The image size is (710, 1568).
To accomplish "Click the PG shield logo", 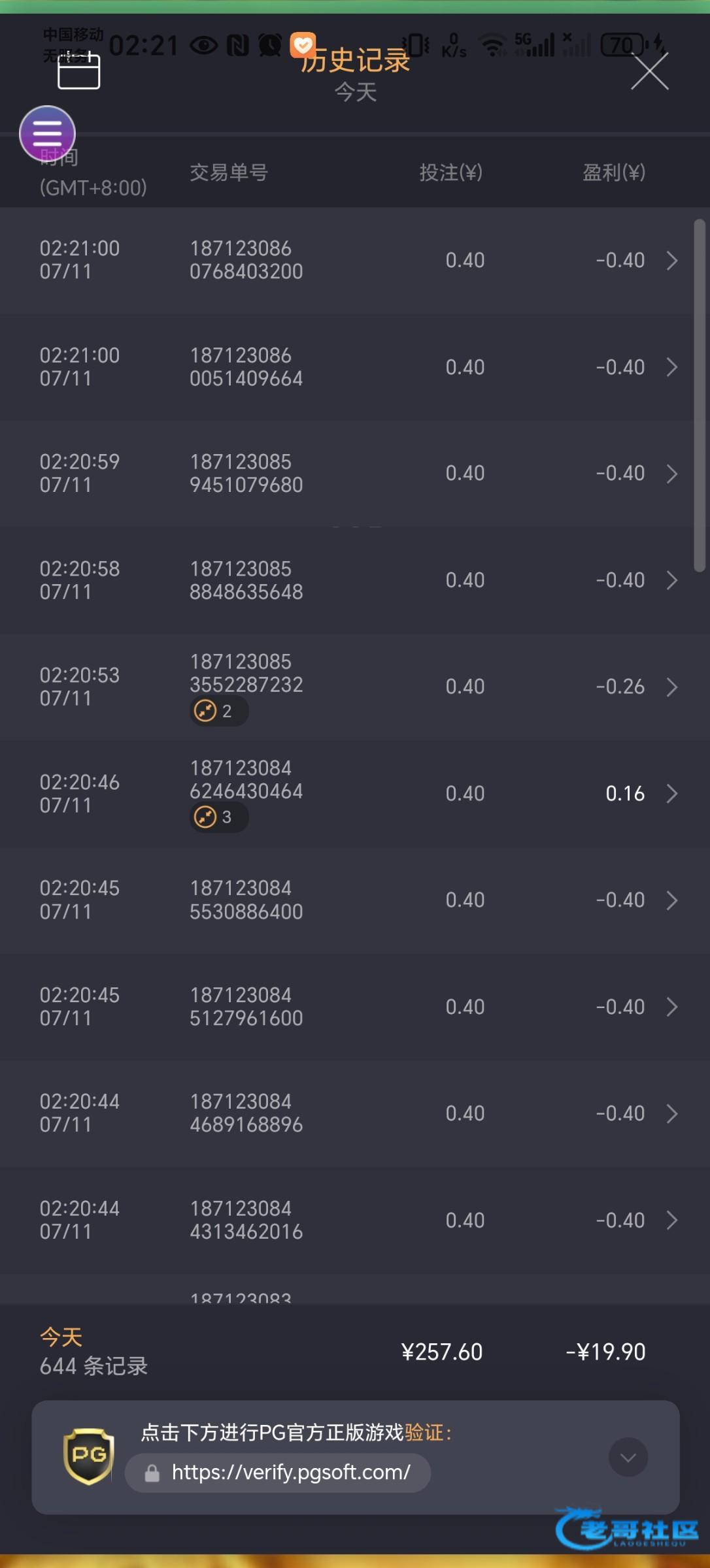I will (x=89, y=1456).
